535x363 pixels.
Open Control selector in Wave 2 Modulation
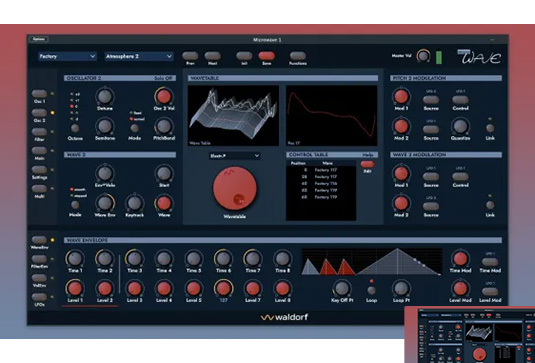[460, 176]
